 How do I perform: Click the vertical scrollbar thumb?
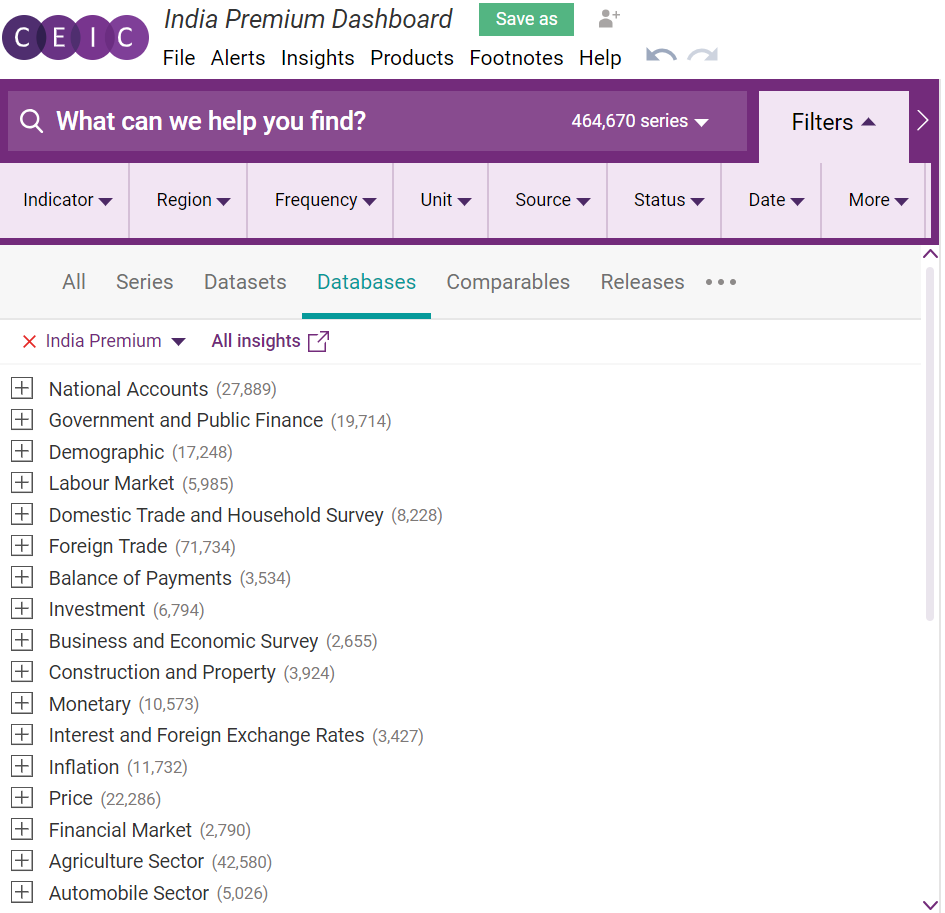pyautogui.click(x=930, y=443)
